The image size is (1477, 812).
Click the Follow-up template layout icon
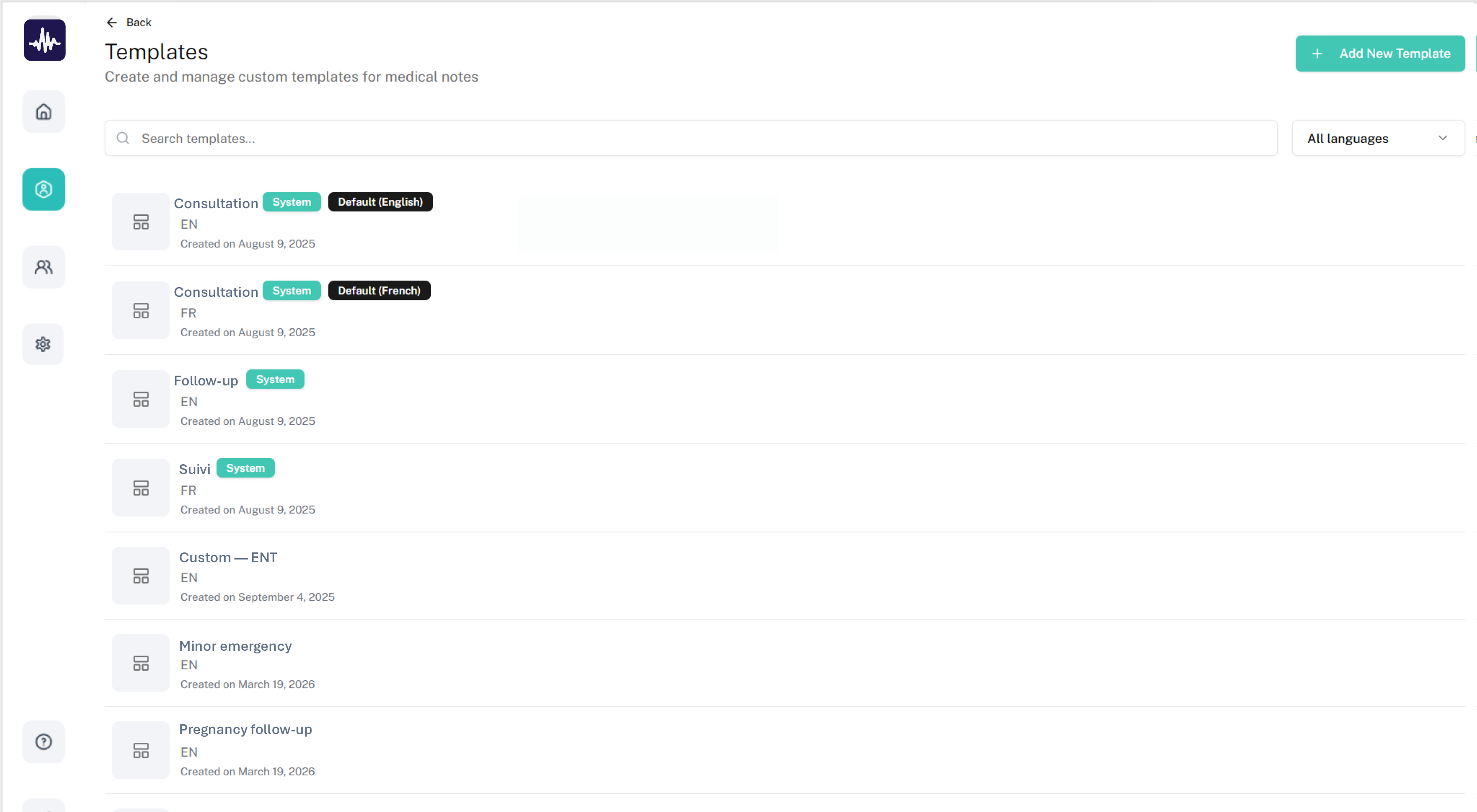coord(140,399)
